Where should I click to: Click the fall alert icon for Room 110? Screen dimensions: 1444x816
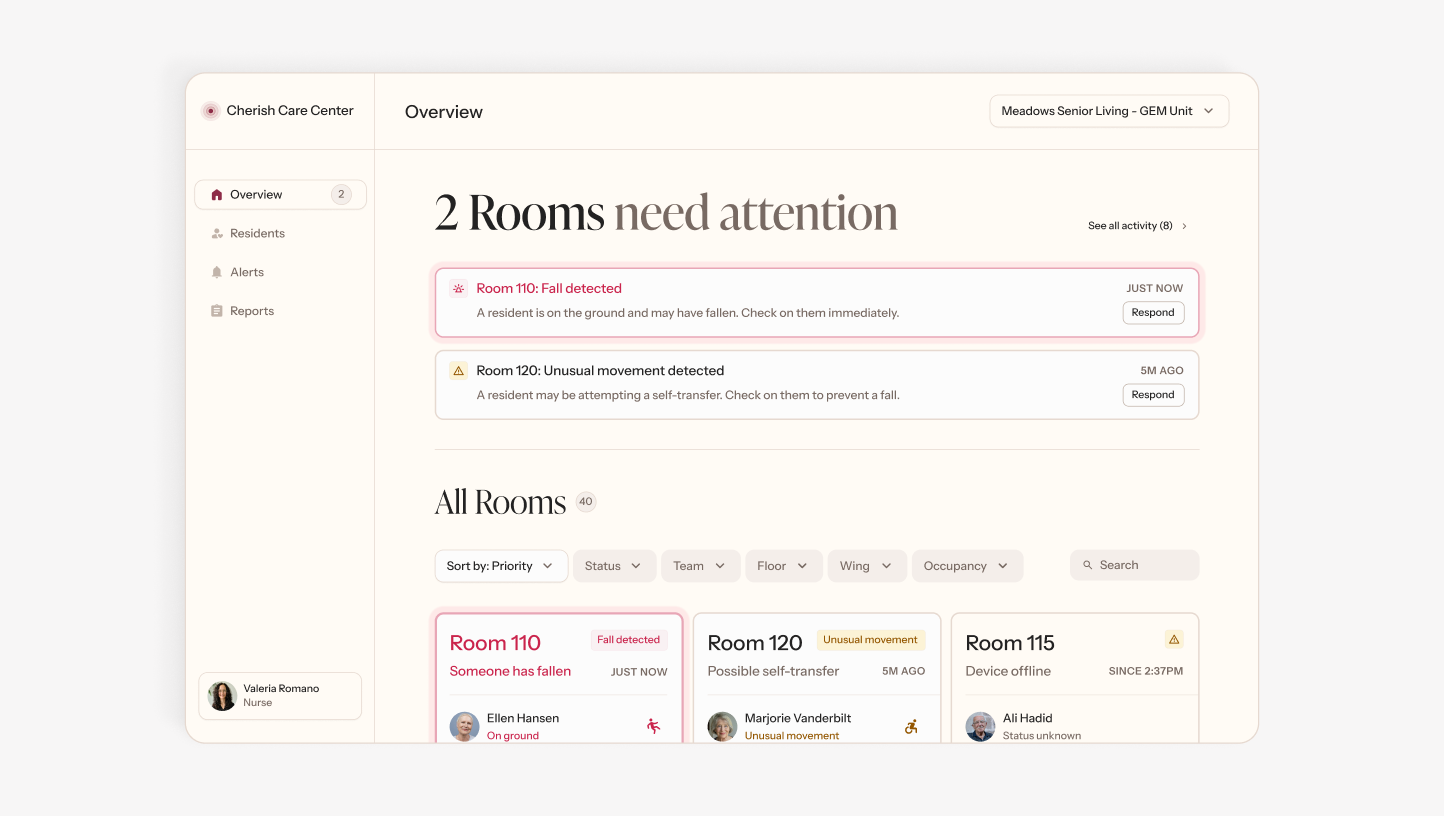coord(459,288)
